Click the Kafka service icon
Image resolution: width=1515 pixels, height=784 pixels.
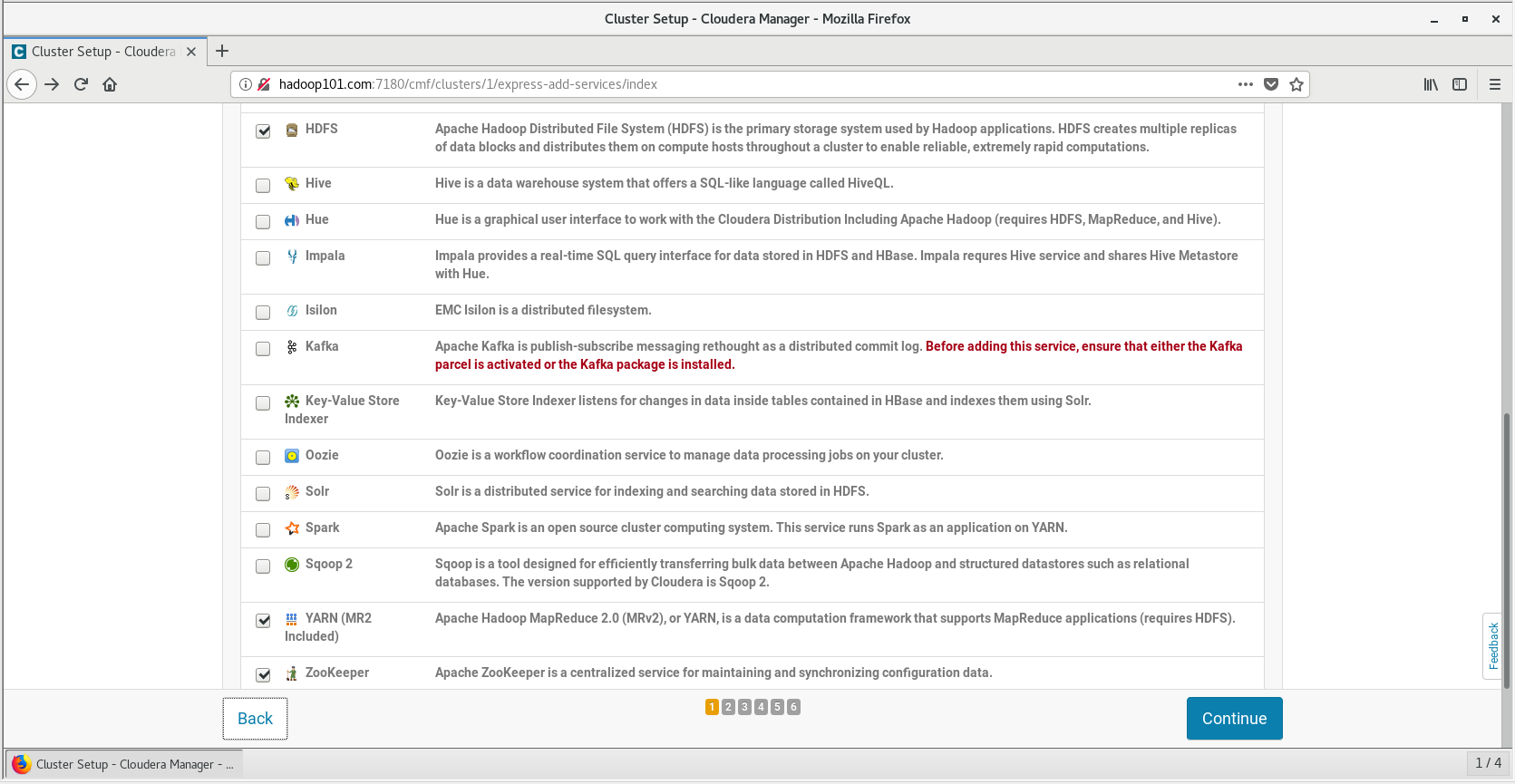click(x=292, y=347)
